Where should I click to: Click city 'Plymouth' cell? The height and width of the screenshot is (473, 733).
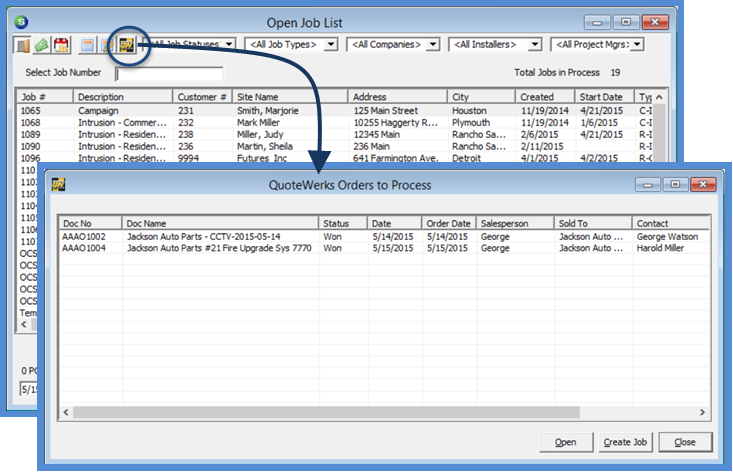[471, 122]
